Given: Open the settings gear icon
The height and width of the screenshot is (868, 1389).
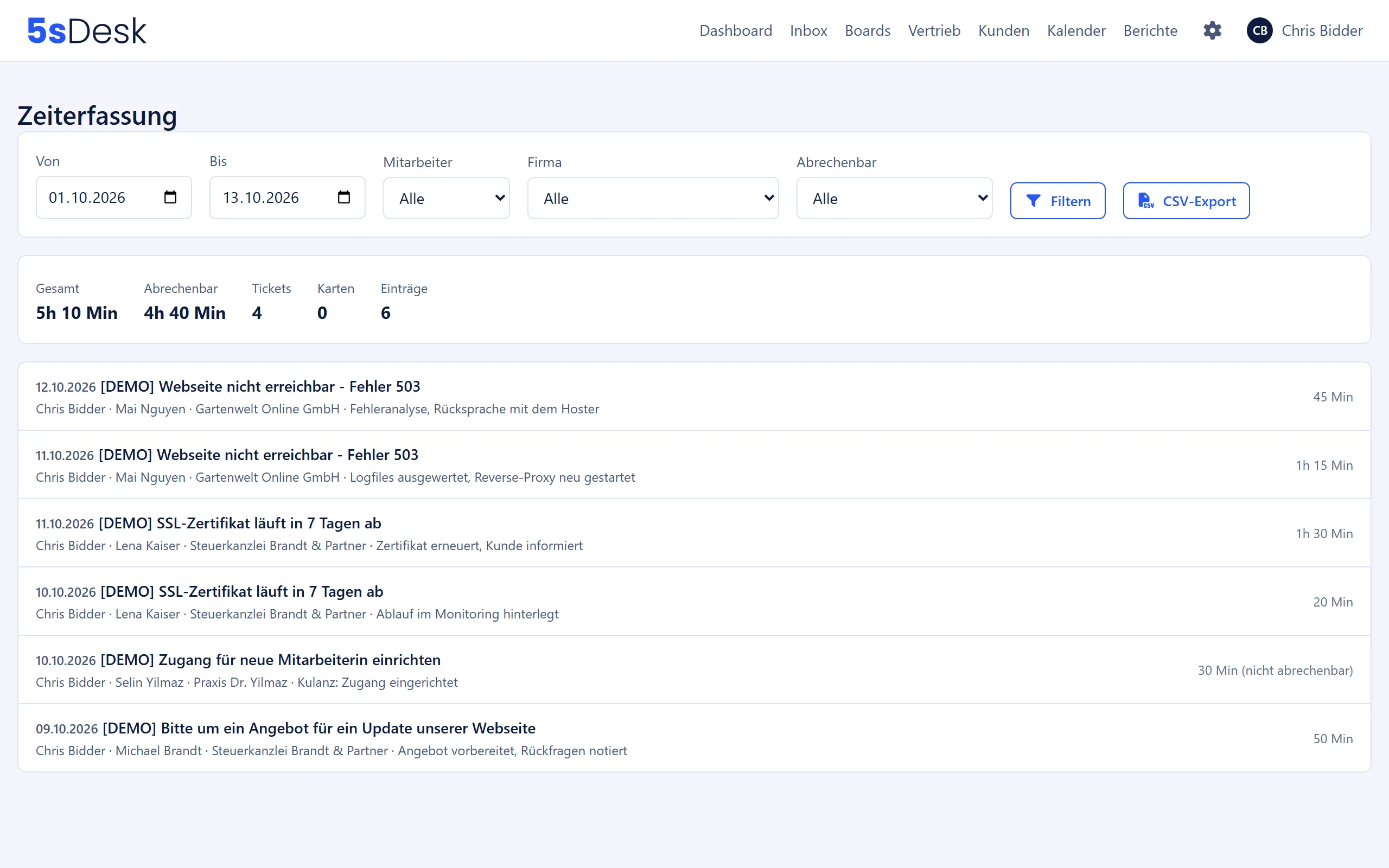Looking at the screenshot, I should [x=1212, y=30].
